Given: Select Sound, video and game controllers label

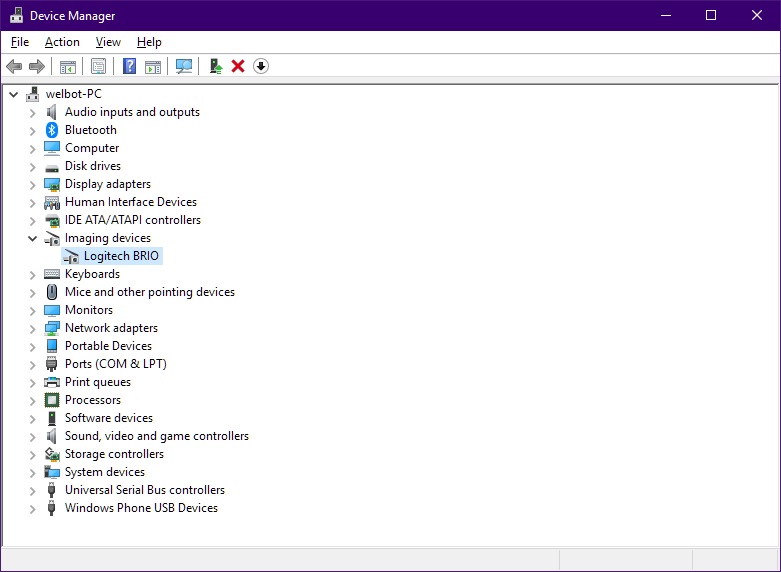Looking at the screenshot, I should click(x=156, y=436).
